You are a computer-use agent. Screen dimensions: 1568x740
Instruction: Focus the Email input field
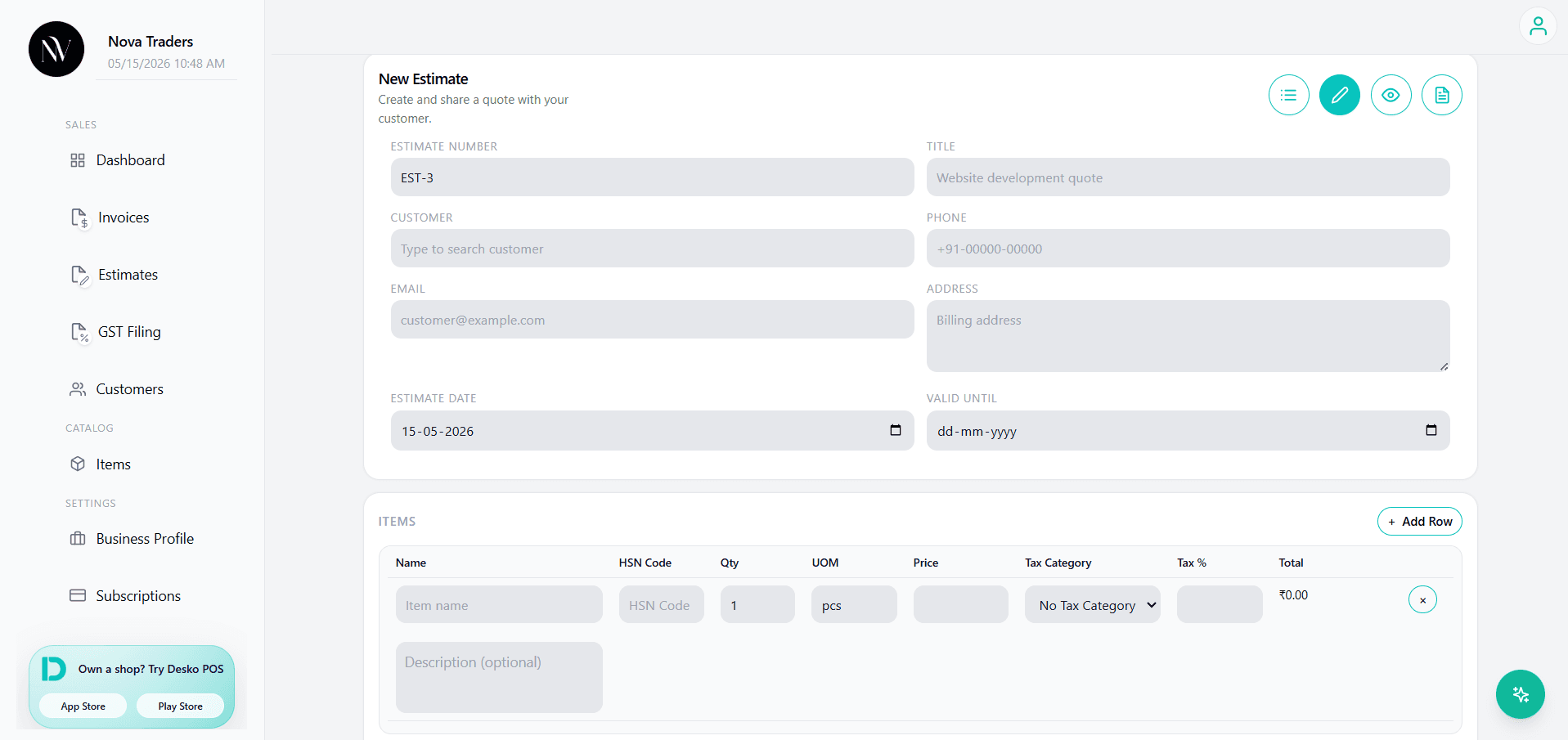pyautogui.click(x=652, y=320)
